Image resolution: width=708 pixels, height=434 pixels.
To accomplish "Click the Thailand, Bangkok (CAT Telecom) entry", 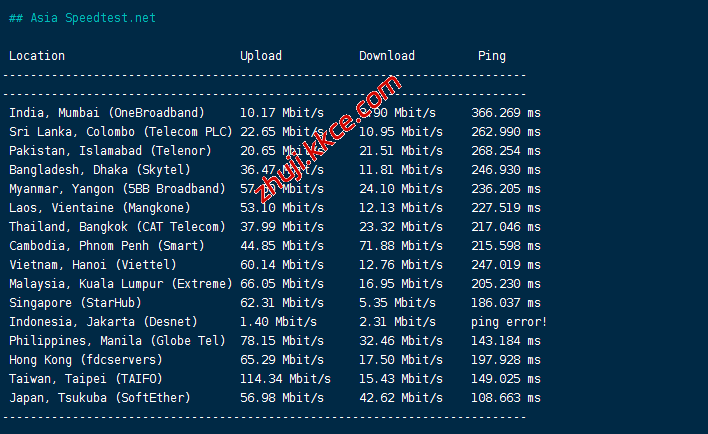I will pyautogui.click(x=117, y=227).
